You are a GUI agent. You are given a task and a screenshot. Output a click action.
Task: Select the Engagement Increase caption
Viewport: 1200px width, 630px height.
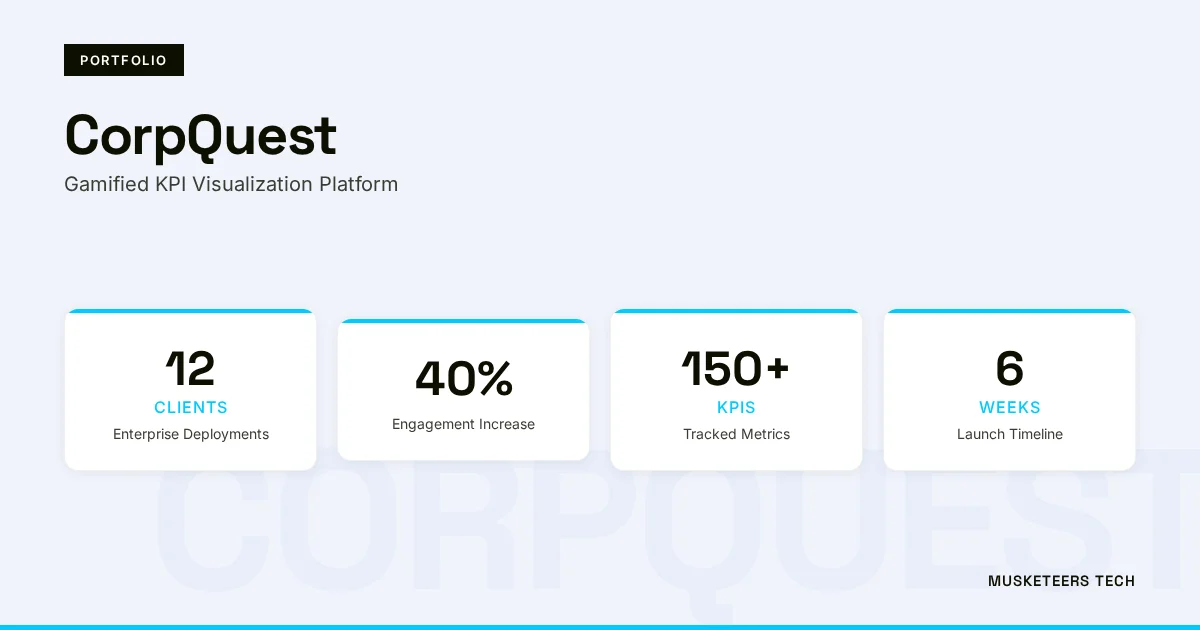(463, 424)
